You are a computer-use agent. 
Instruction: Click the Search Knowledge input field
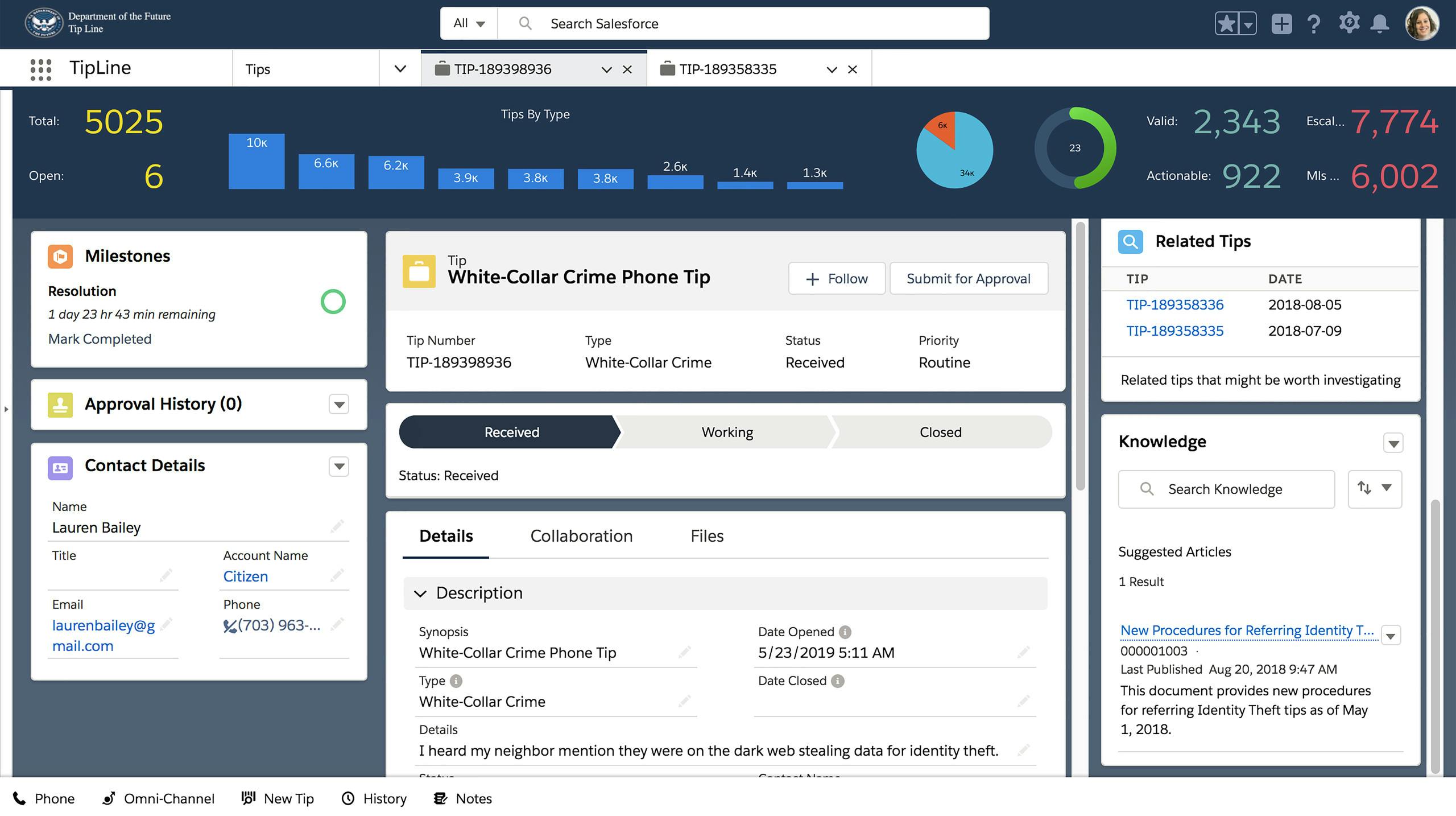point(1226,489)
